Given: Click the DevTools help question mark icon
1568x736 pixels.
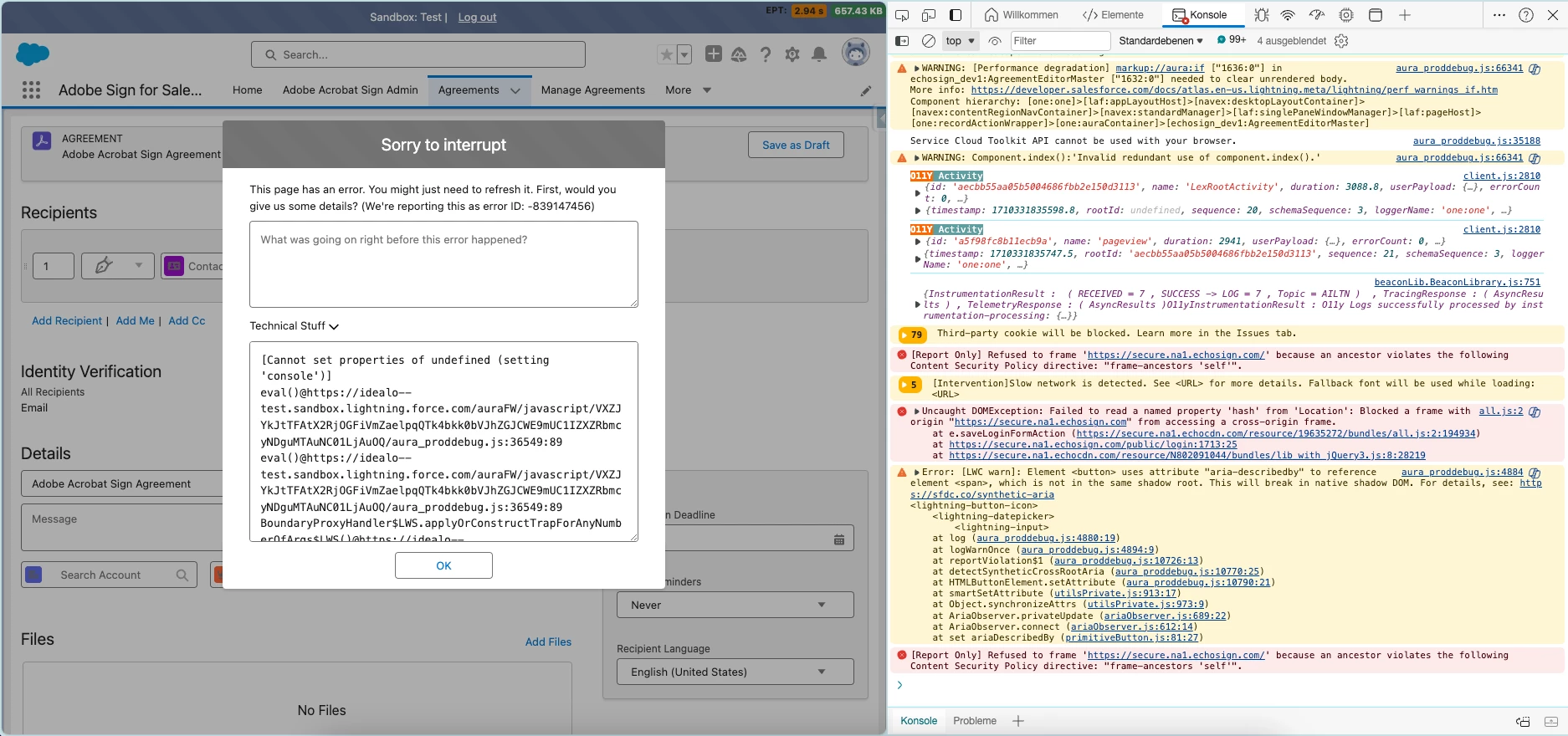Looking at the screenshot, I should point(1526,15).
